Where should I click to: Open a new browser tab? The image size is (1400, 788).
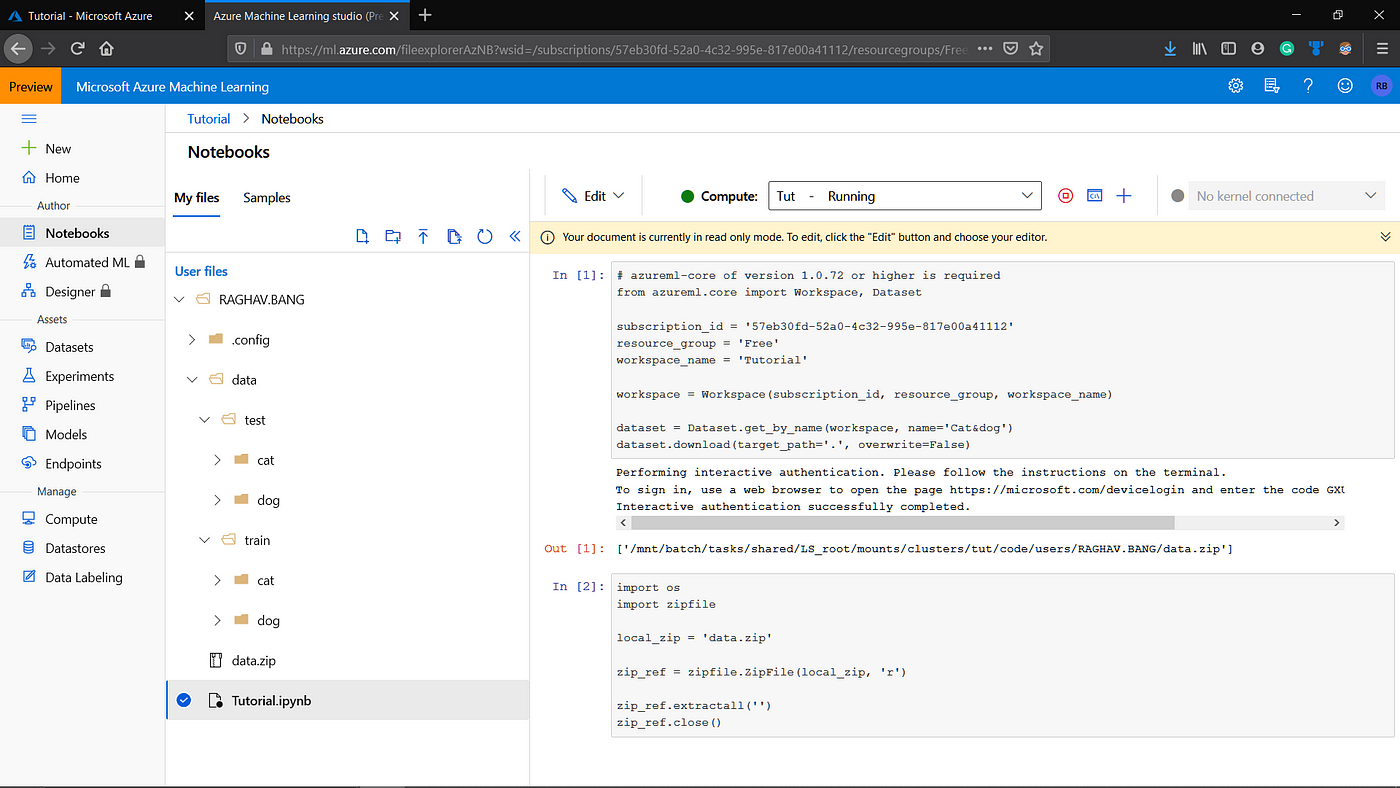(x=425, y=15)
